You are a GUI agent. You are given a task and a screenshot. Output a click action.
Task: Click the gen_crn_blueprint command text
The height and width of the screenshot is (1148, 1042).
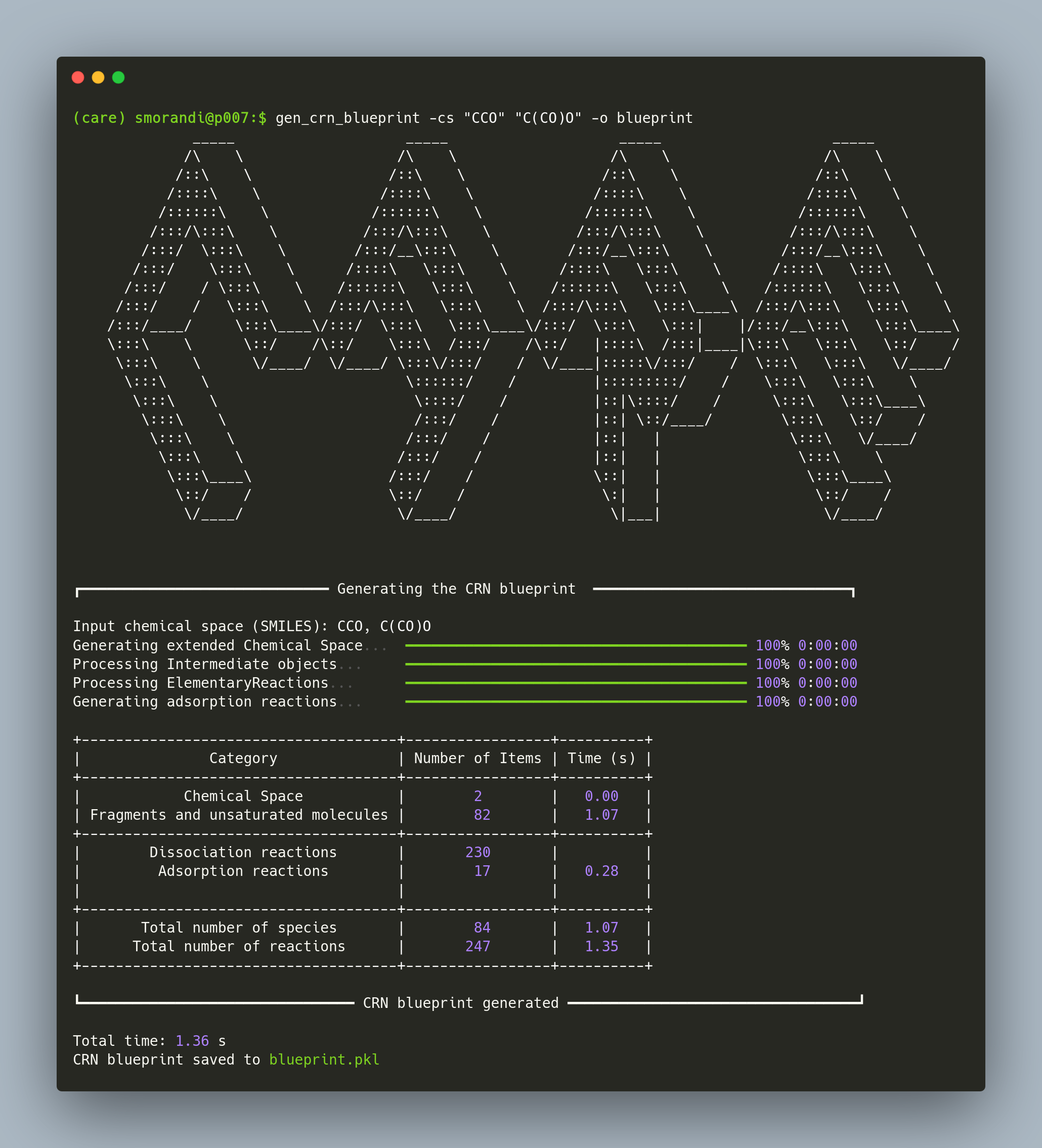[x=348, y=118]
